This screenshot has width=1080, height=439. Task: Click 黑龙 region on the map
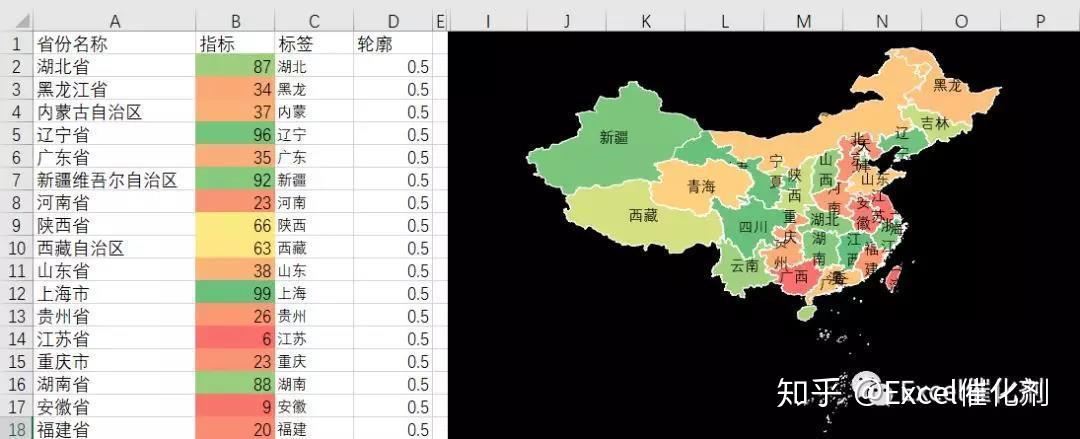tap(947, 85)
